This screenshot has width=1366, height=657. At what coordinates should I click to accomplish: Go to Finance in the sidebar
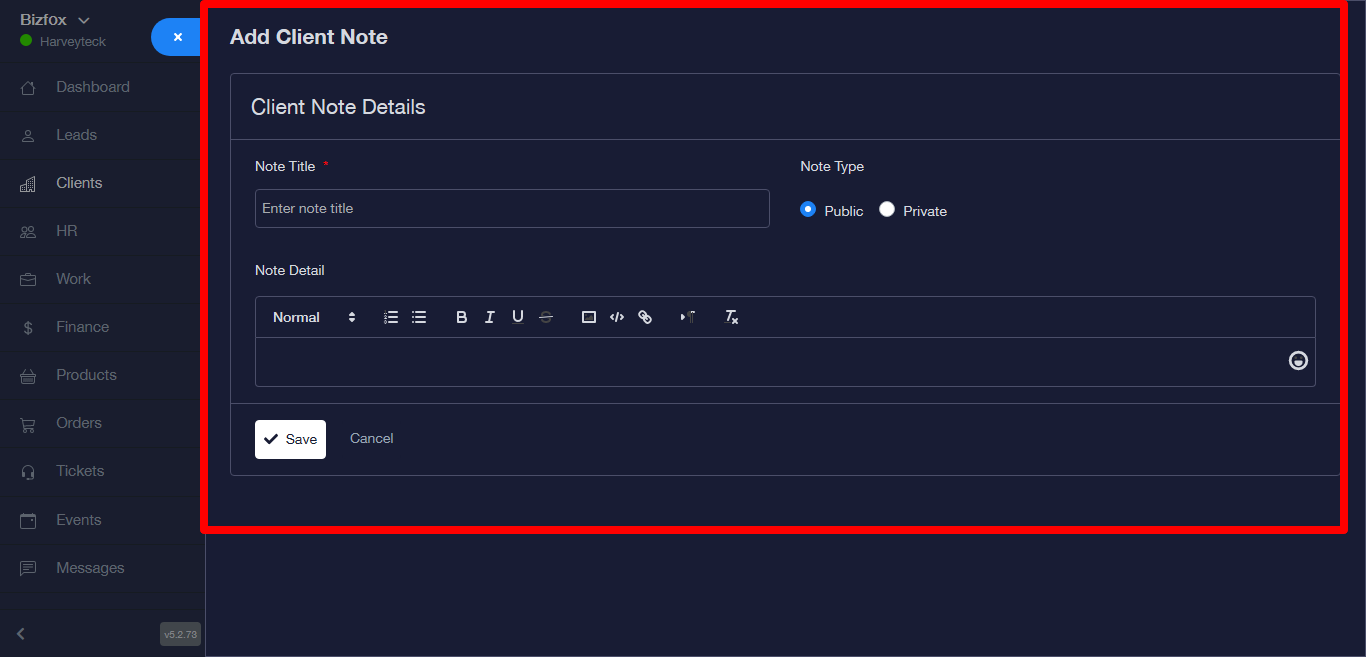point(82,327)
